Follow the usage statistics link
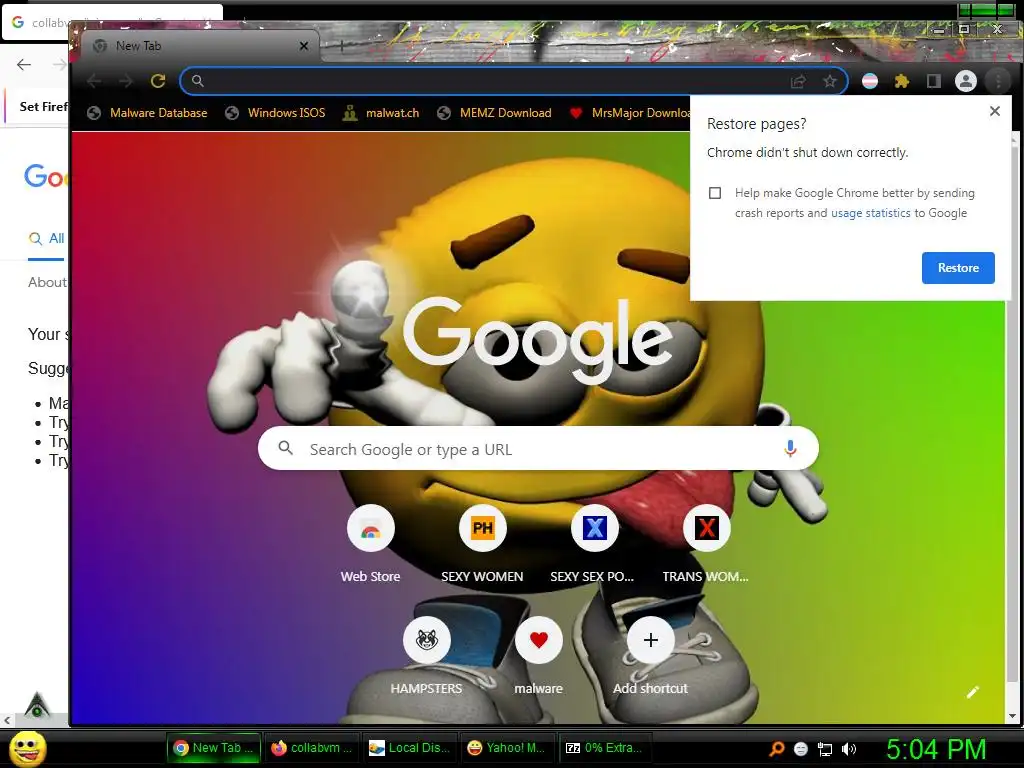 click(x=870, y=213)
